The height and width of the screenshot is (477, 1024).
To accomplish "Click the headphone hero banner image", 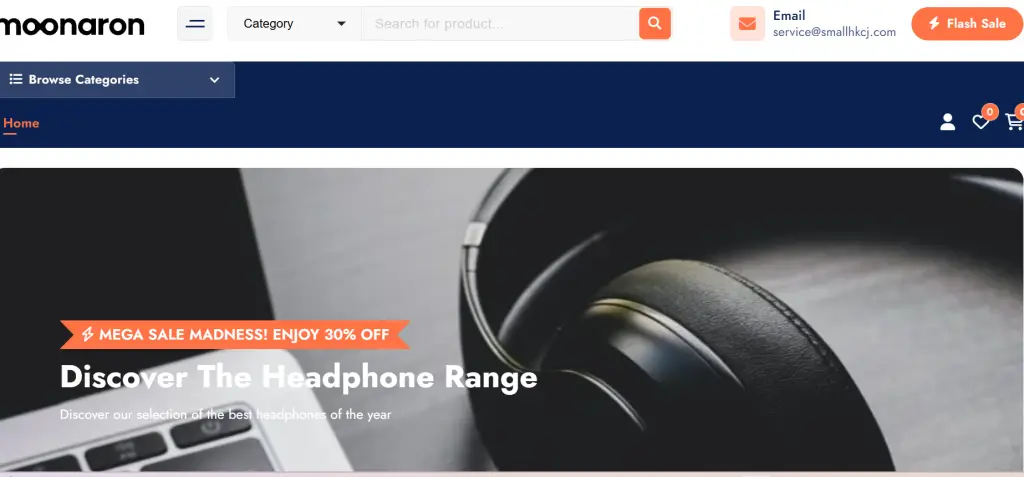I will pos(511,320).
